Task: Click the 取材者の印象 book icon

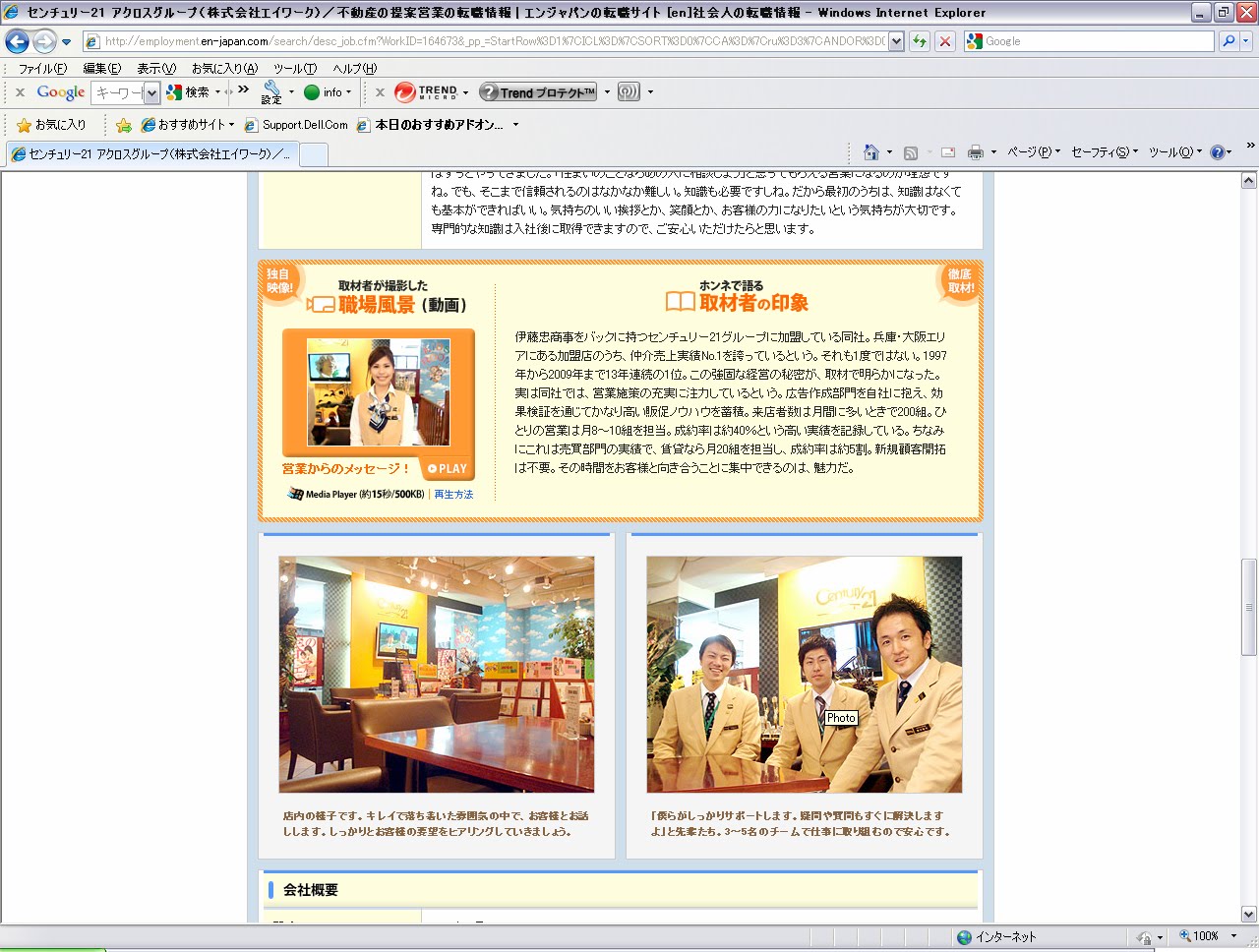Action: 681,301
